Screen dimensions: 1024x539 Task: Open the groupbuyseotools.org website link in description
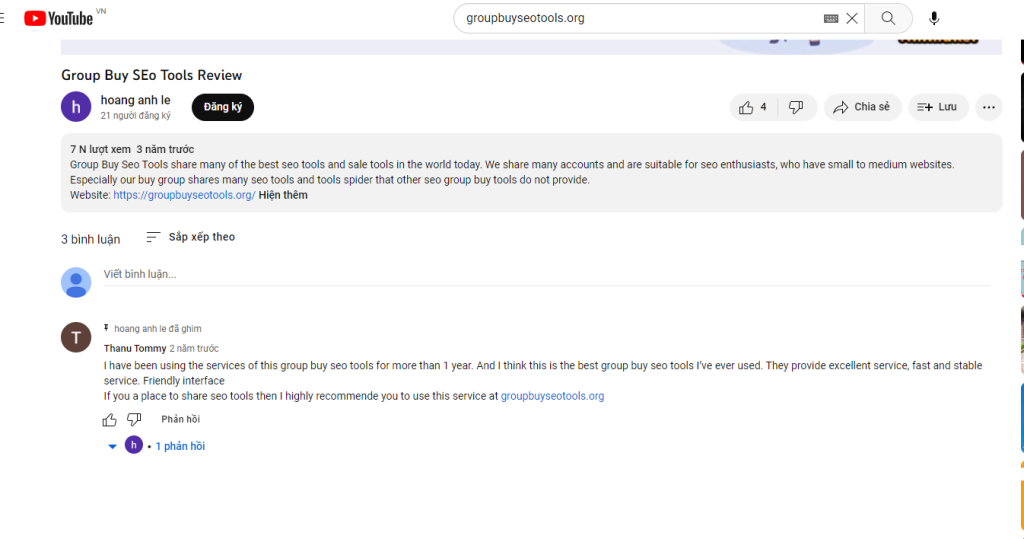click(184, 195)
